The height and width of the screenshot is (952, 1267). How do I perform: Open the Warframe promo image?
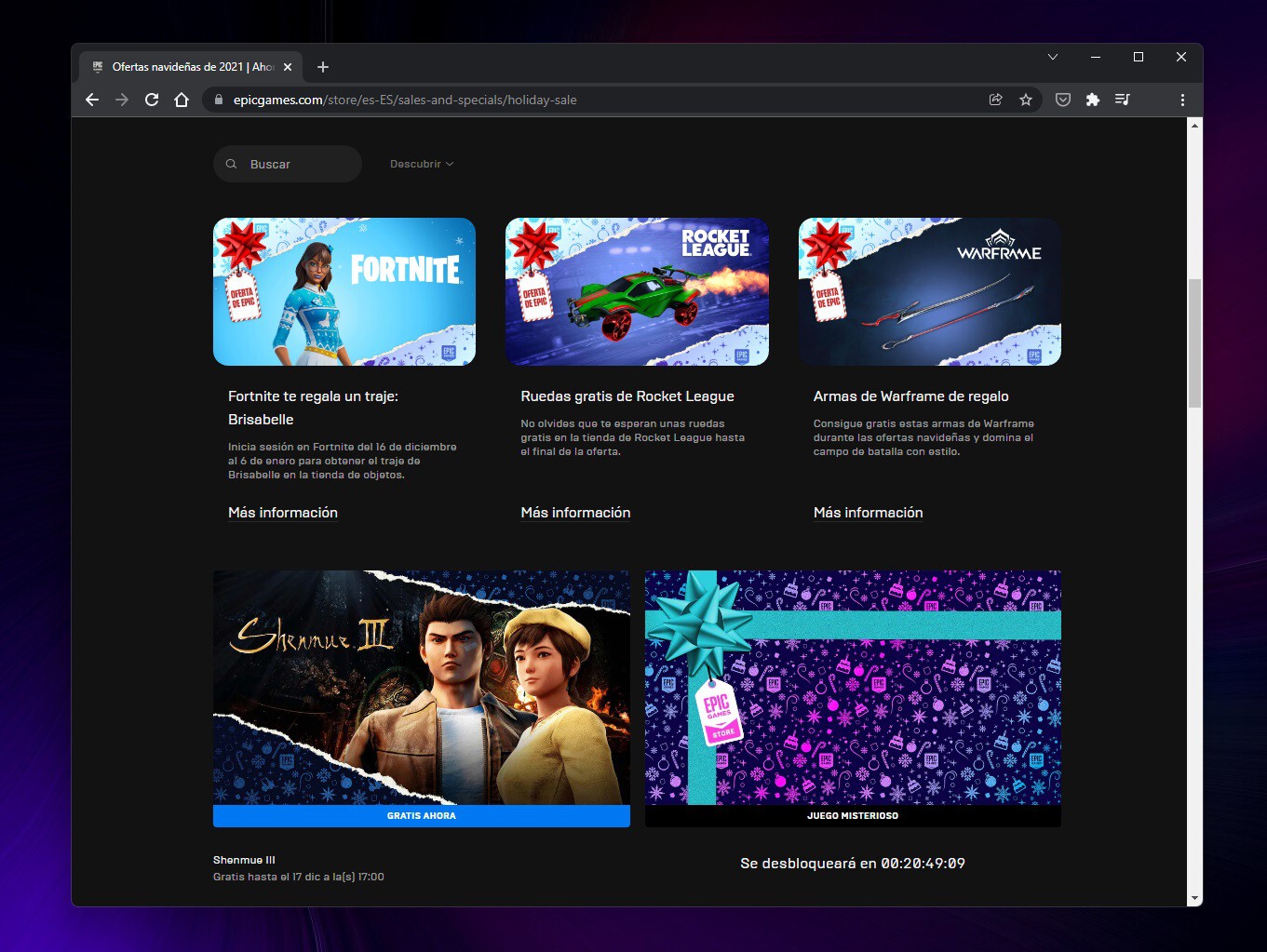click(x=930, y=291)
